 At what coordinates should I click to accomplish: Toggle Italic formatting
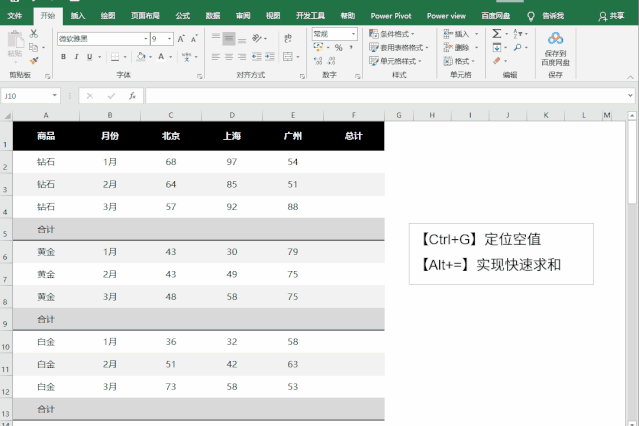point(76,57)
